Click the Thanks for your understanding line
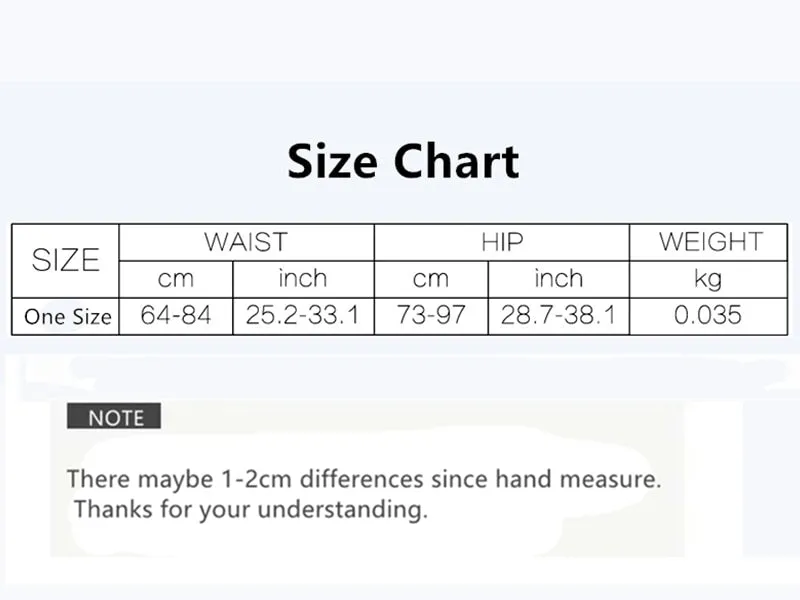The image size is (800, 600). click(x=251, y=509)
